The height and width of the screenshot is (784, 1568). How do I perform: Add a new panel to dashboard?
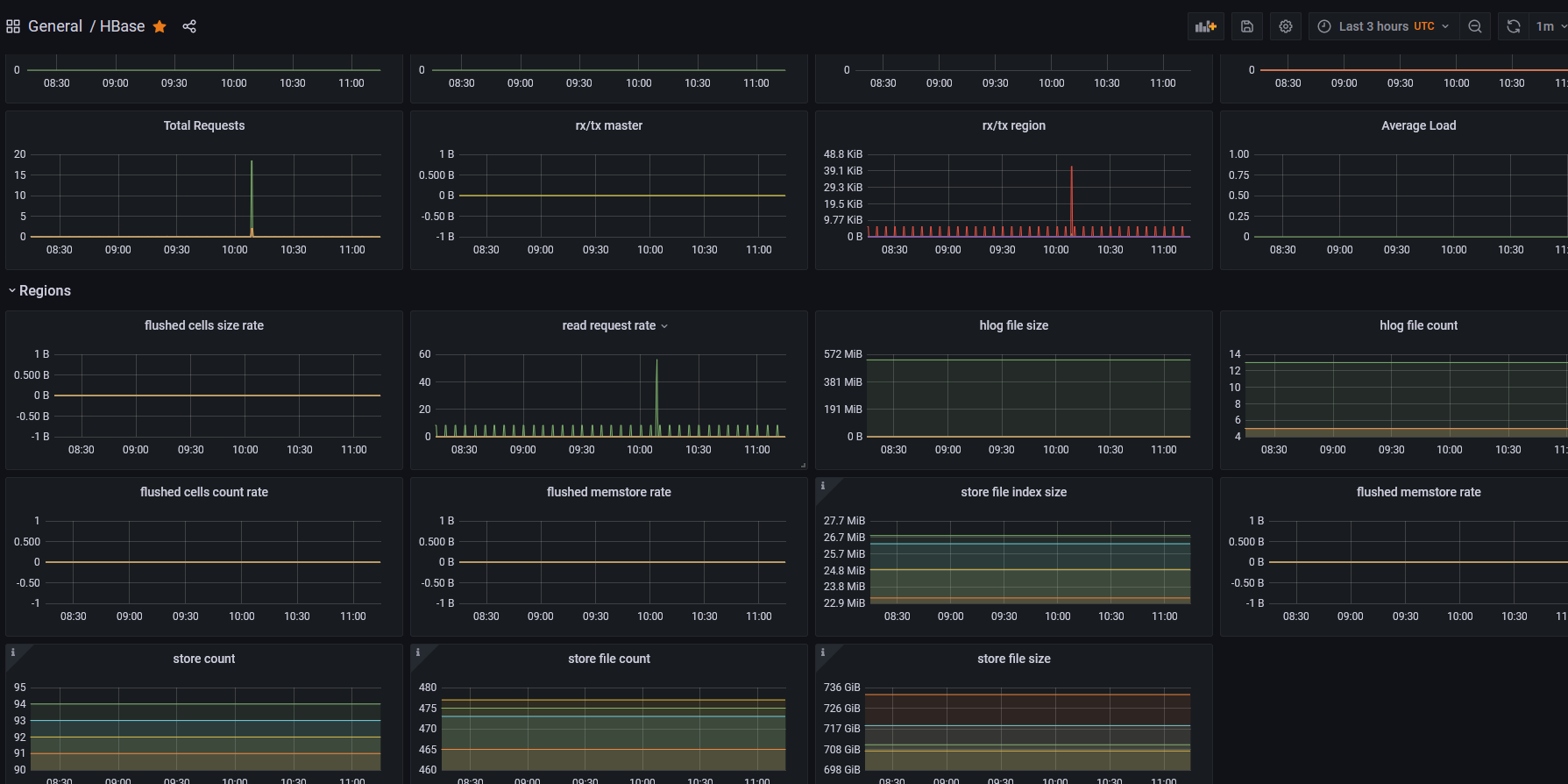[1206, 26]
